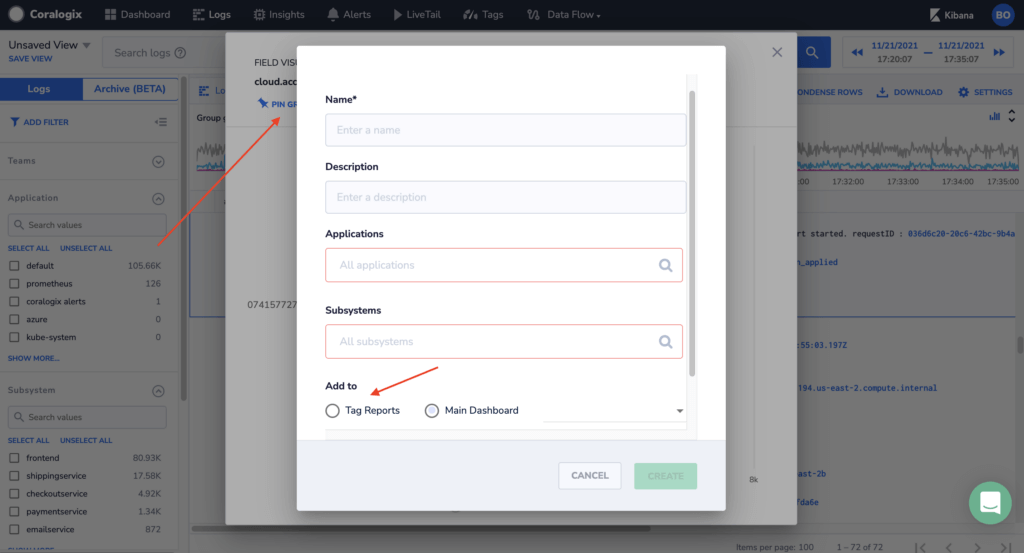Open the Dashboard grid icon

[x=110, y=14]
